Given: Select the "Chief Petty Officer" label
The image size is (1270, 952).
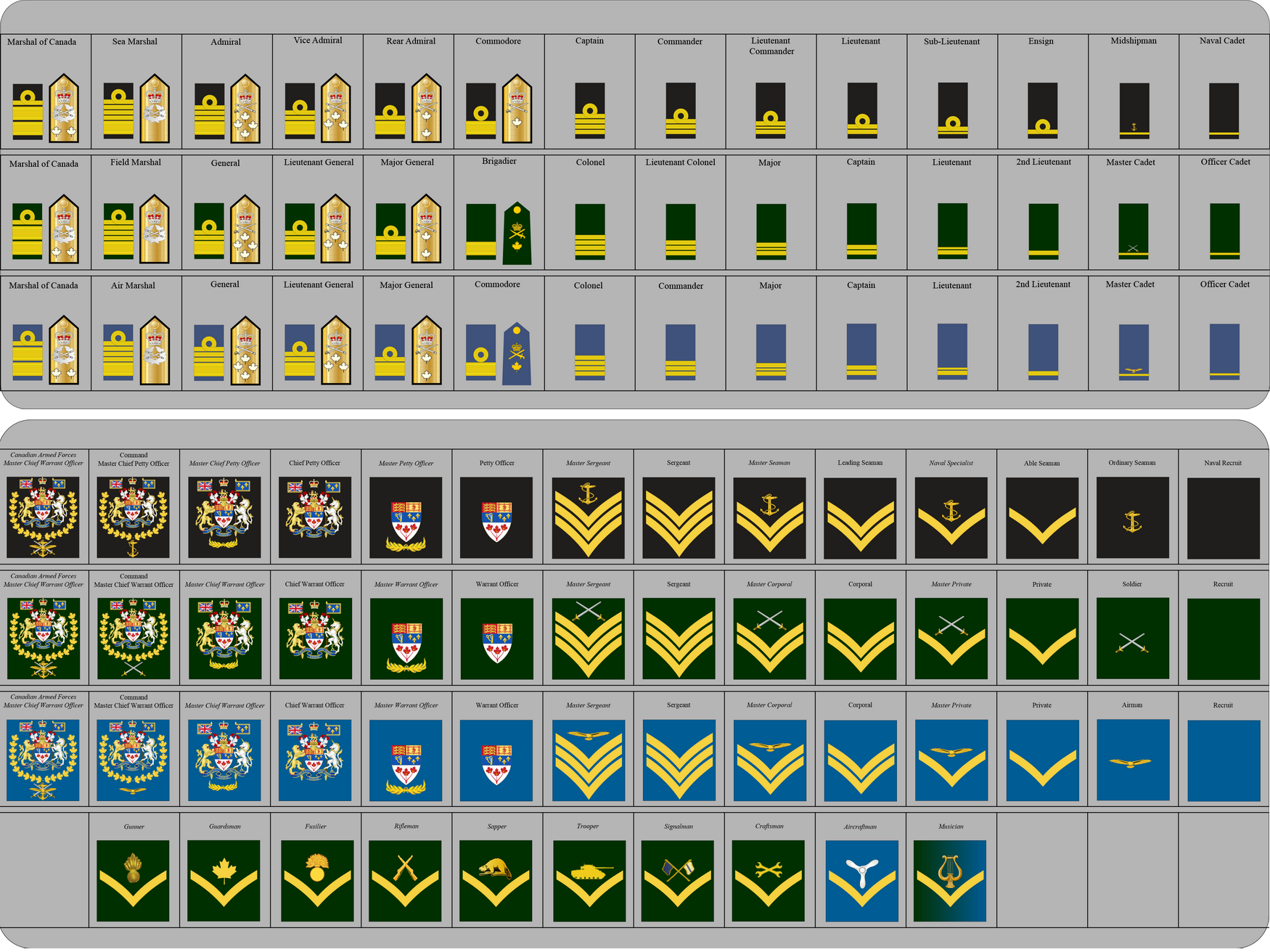Looking at the screenshot, I should point(314,463).
